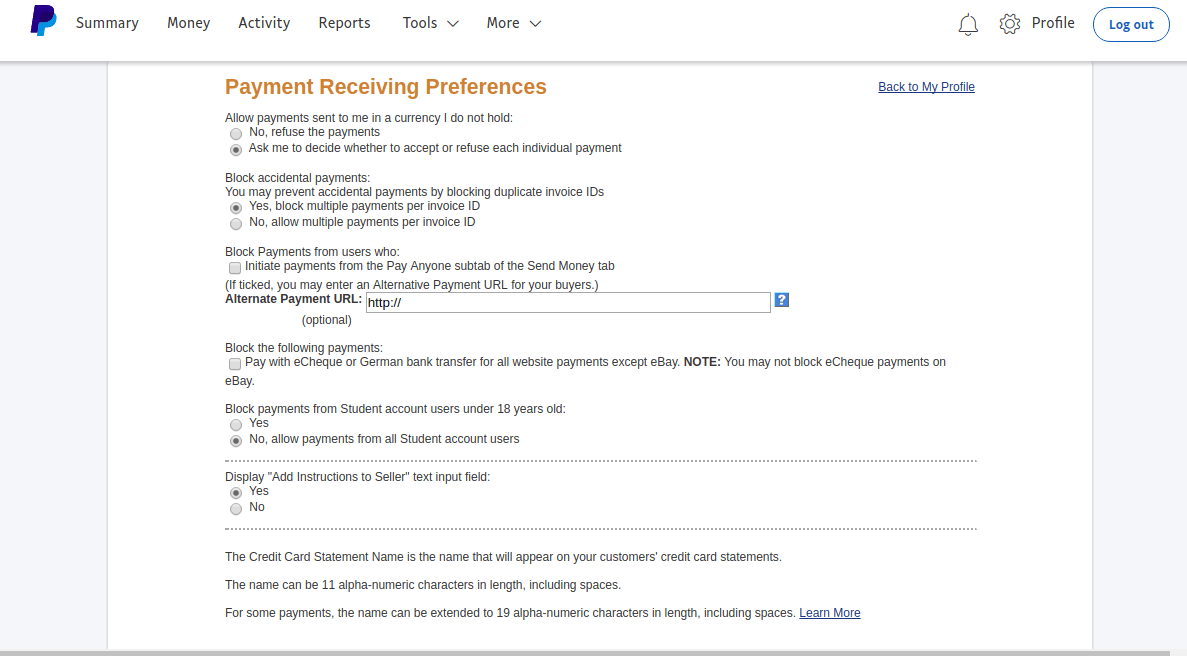Click the Log out button
Image resolution: width=1187 pixels, height=656 pixels.
click(x=1131, y=24)
